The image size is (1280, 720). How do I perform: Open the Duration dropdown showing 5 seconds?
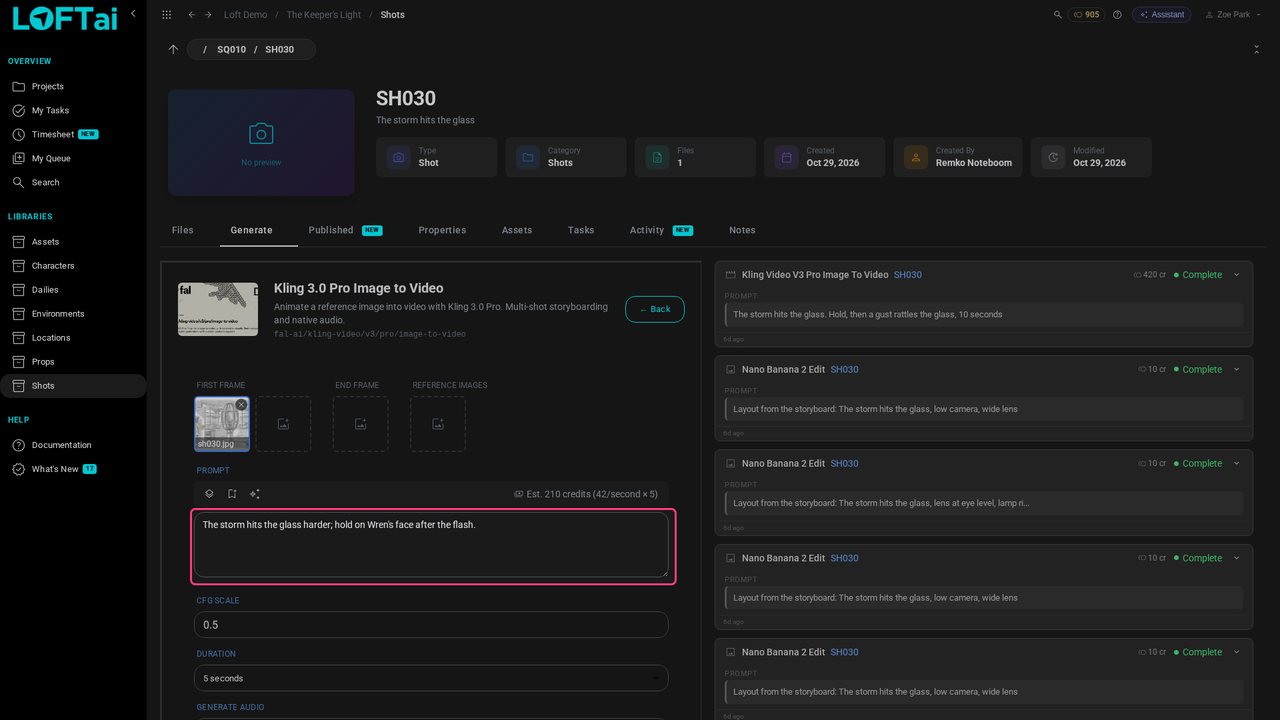tap(431, 678)
